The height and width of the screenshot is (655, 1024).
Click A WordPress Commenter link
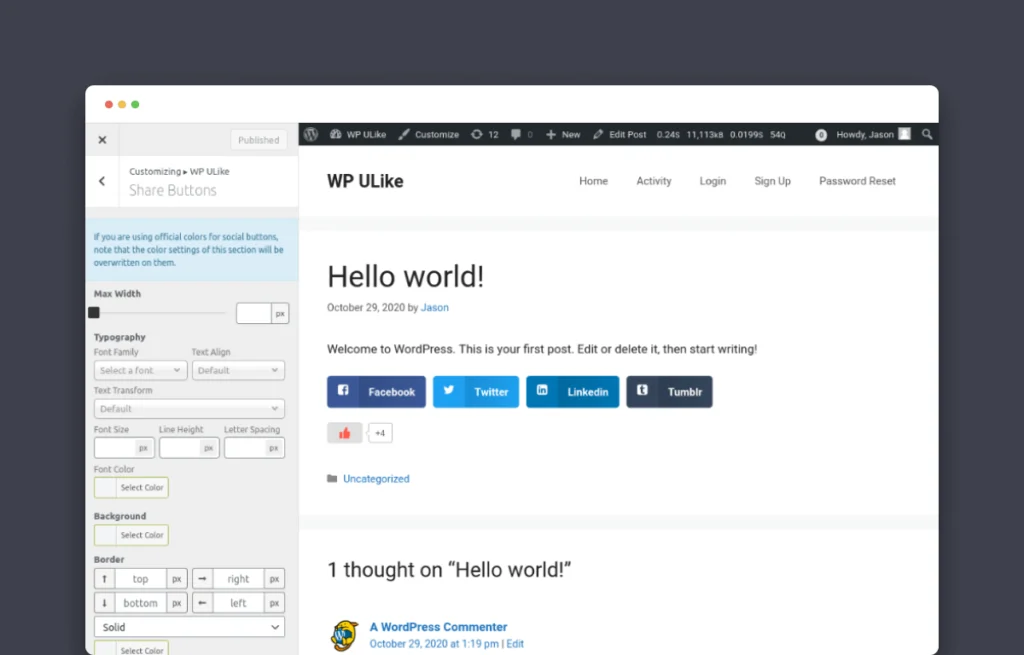click(x=438, y=627)
